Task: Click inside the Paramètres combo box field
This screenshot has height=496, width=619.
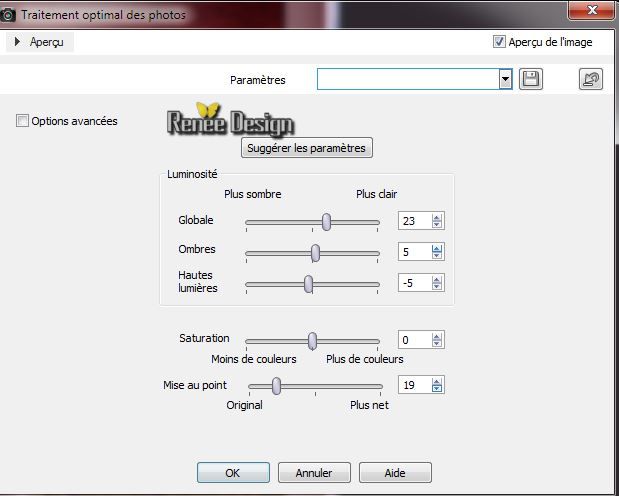Action: pos(408,79)
